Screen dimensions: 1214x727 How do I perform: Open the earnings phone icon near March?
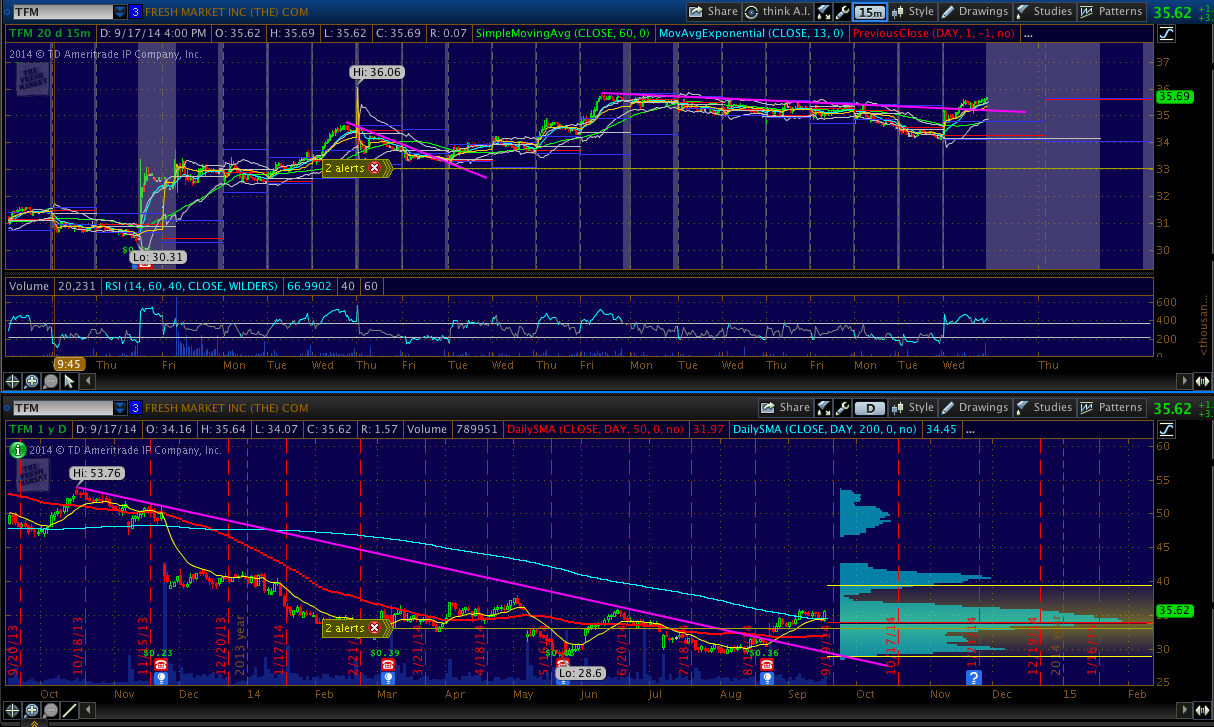(387, 665)
